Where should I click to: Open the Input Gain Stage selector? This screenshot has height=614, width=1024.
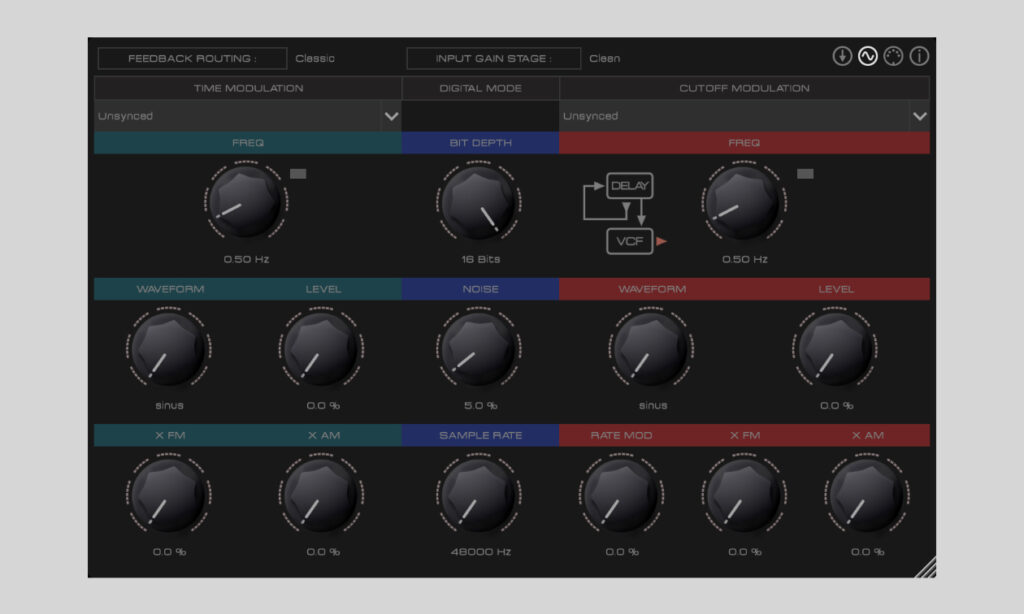[x=494, y=58]
